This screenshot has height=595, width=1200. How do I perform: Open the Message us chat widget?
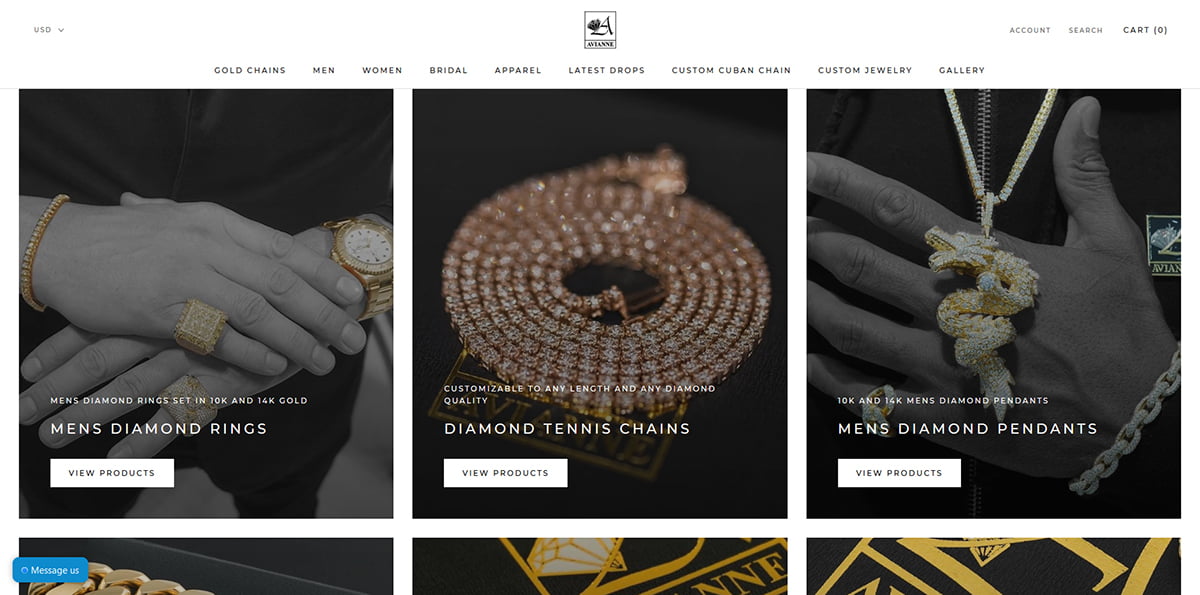[50, 570]
